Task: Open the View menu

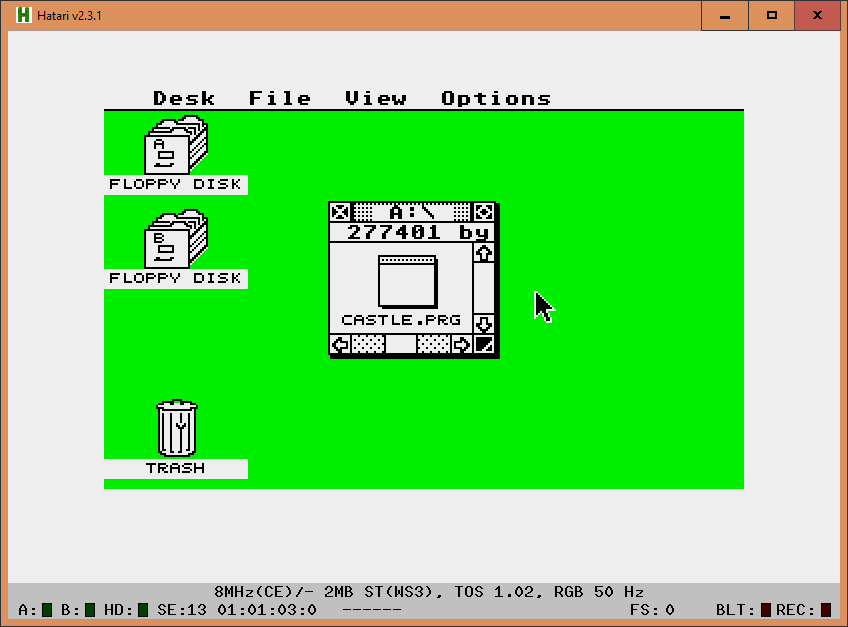Action: (376, 98)
